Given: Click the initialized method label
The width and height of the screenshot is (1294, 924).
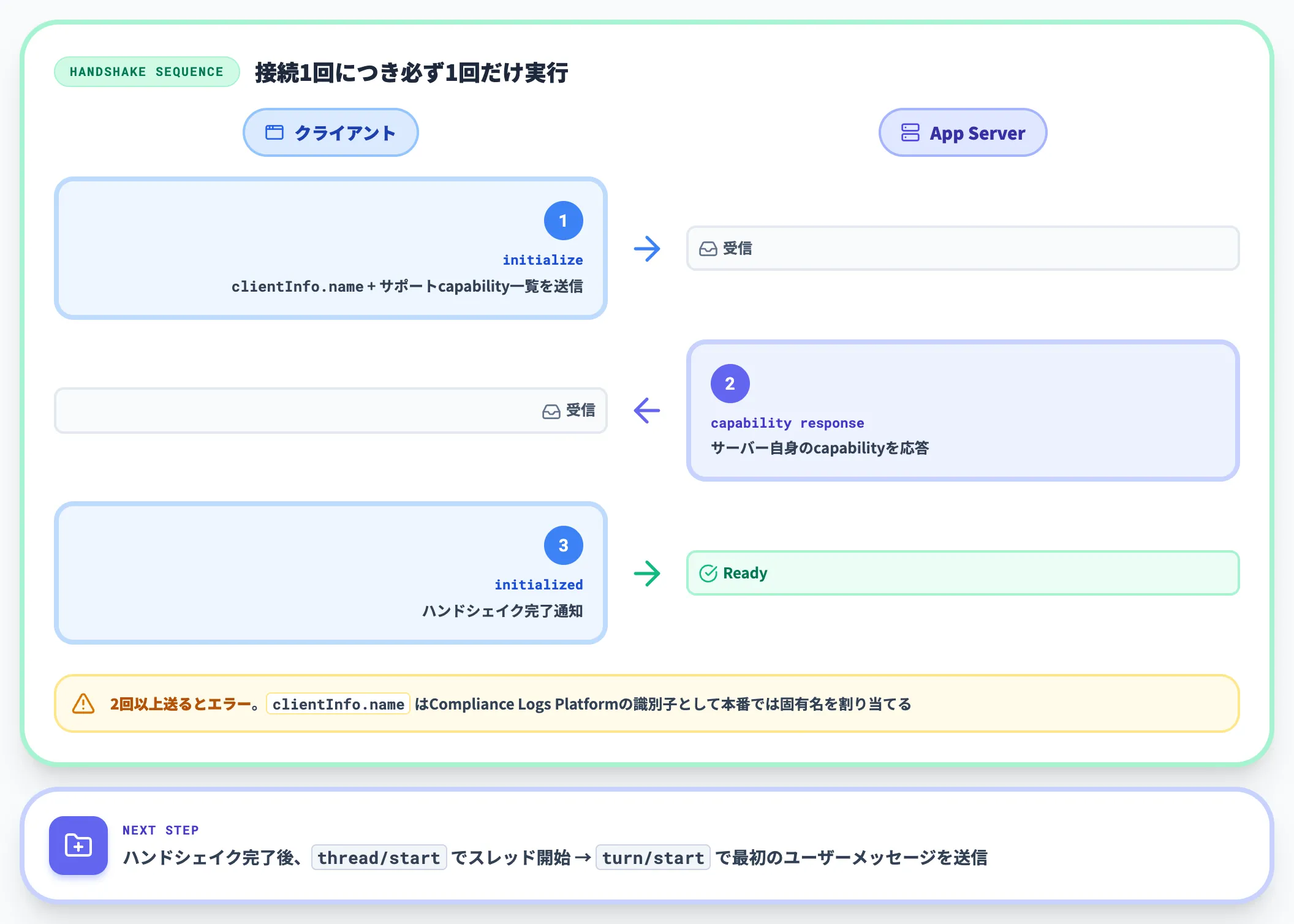Looking at the screenshot, I should tap(539, 585).
